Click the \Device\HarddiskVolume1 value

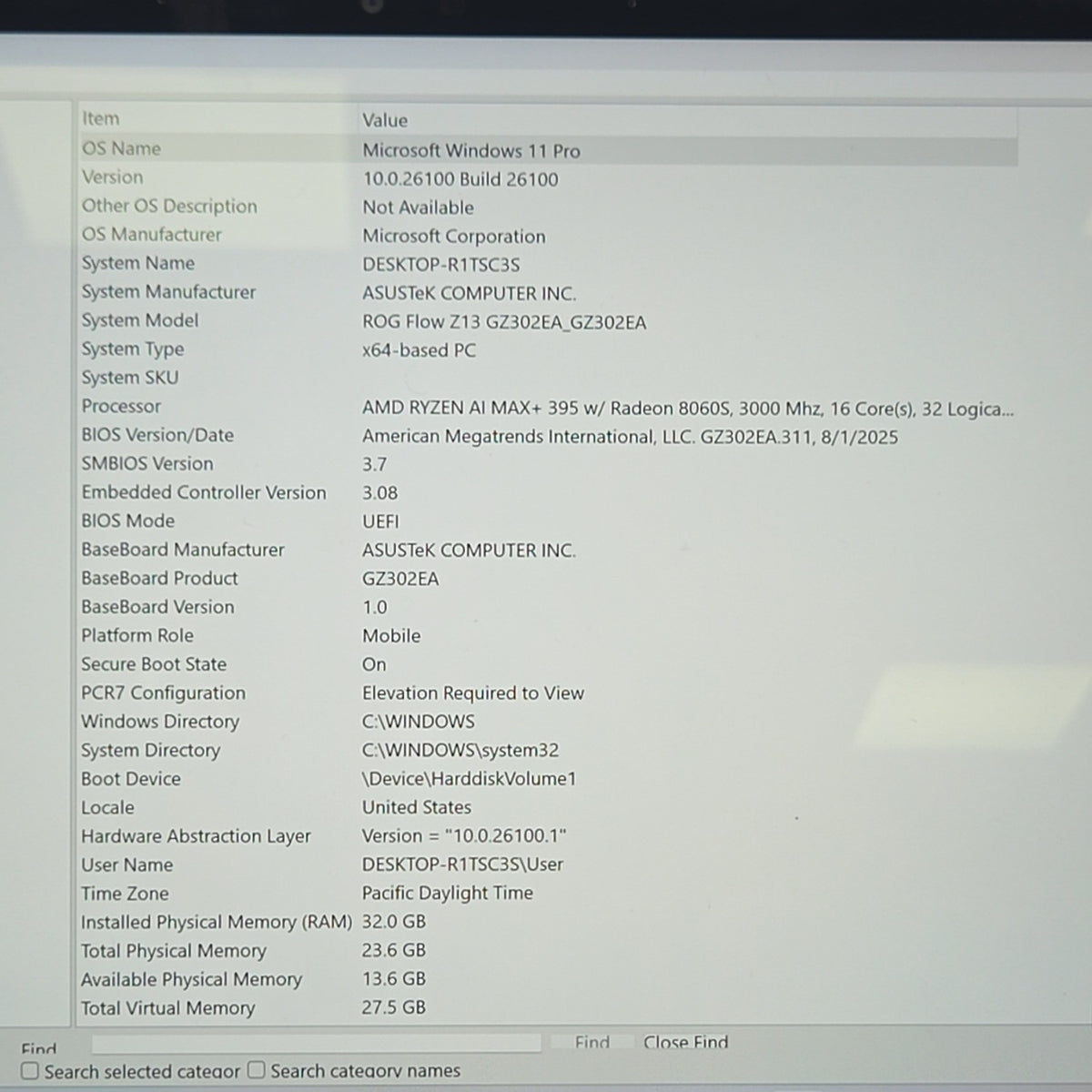click(x=469, y=779)
